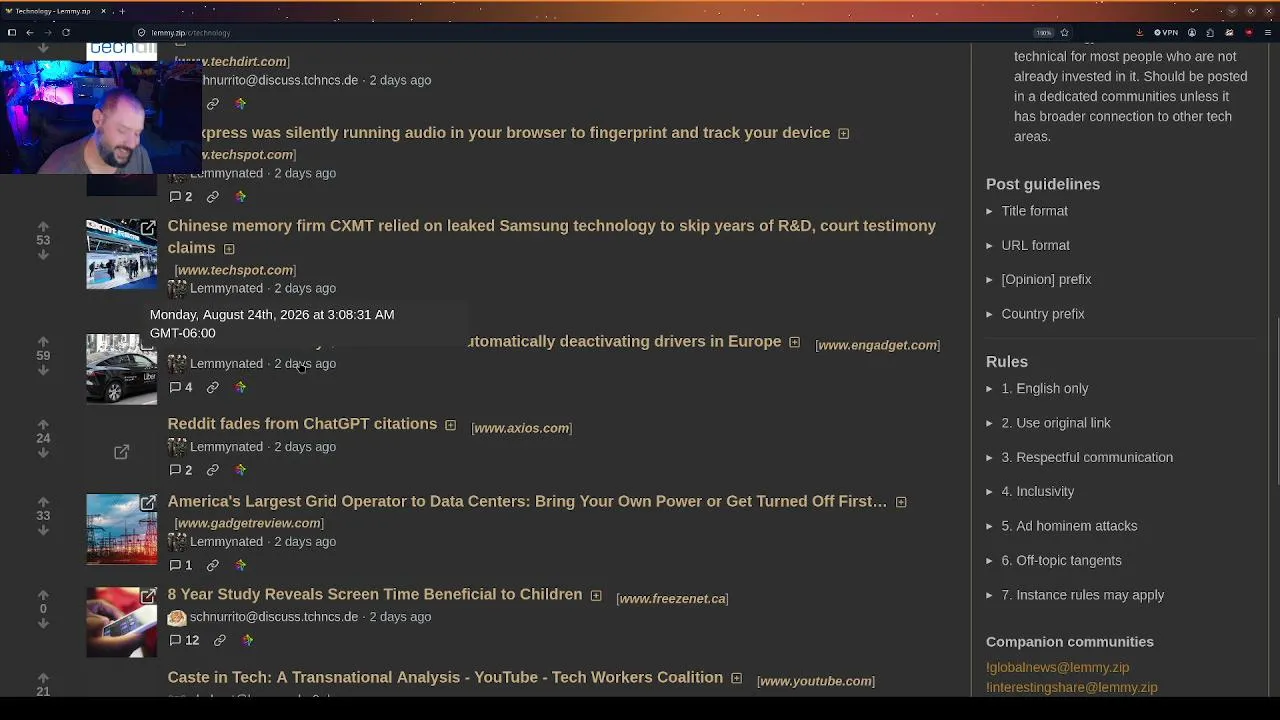Open comments on the audio fingerprint post

click(x=181, y=197)
